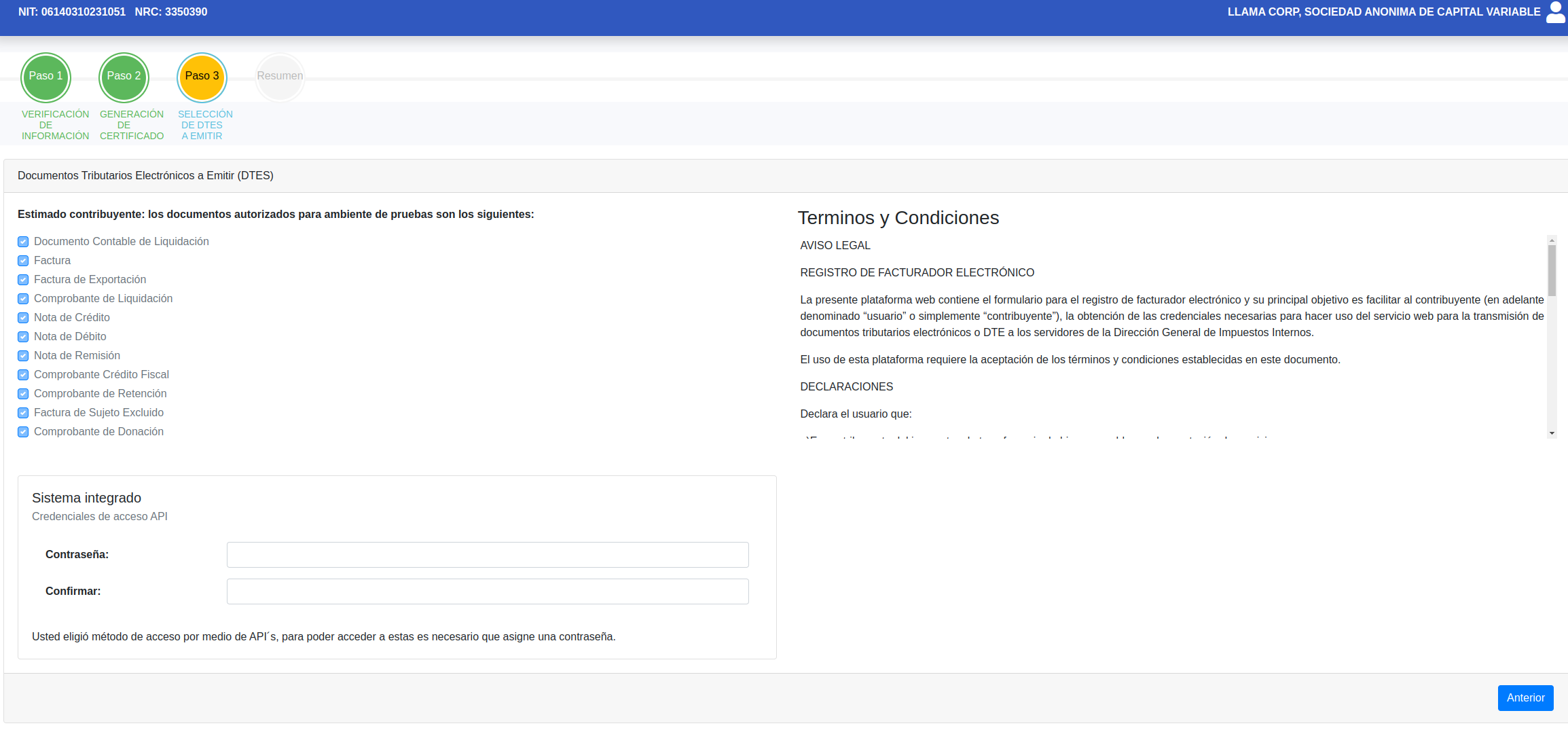Viewport: 1568px width, 730px height.
Task: Click the LLAMA CORP company name
Action: (x=1383, y=12)
